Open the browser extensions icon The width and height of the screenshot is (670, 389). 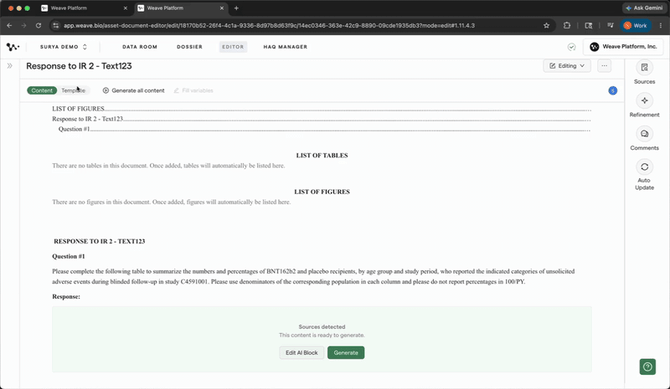[x=567, y=26]
